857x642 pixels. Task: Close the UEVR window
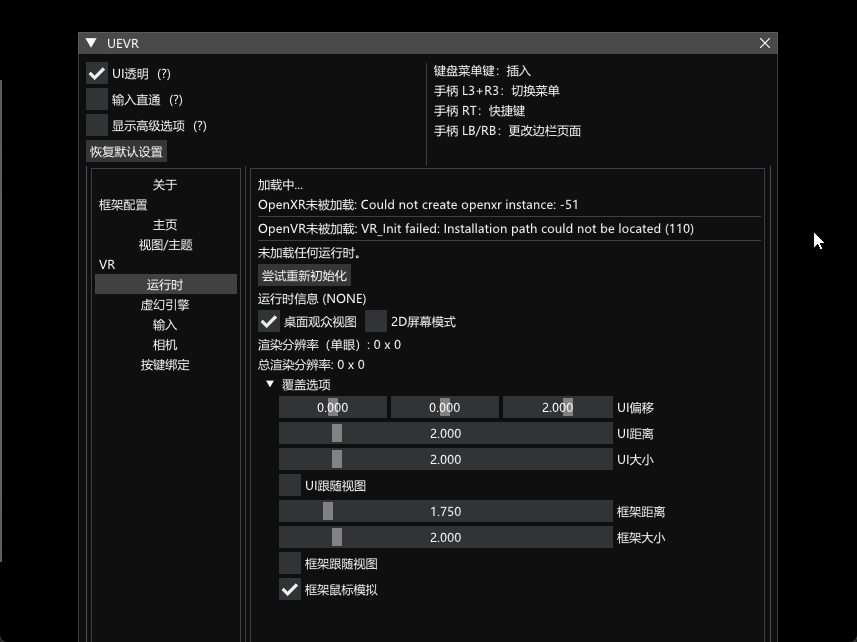point(765,43)
